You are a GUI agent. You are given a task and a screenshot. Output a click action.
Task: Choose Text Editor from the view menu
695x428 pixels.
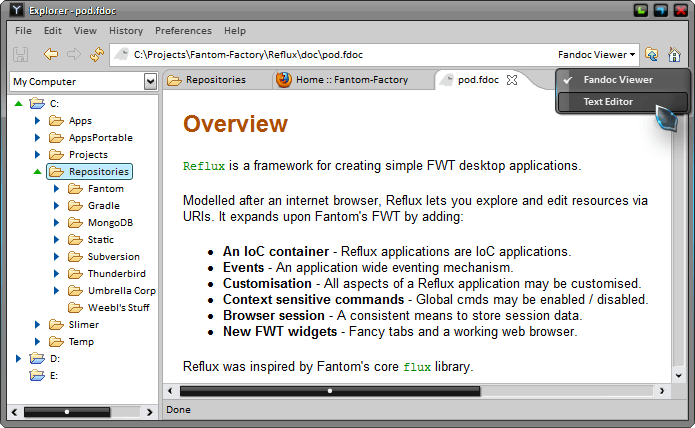coord(608,101)
